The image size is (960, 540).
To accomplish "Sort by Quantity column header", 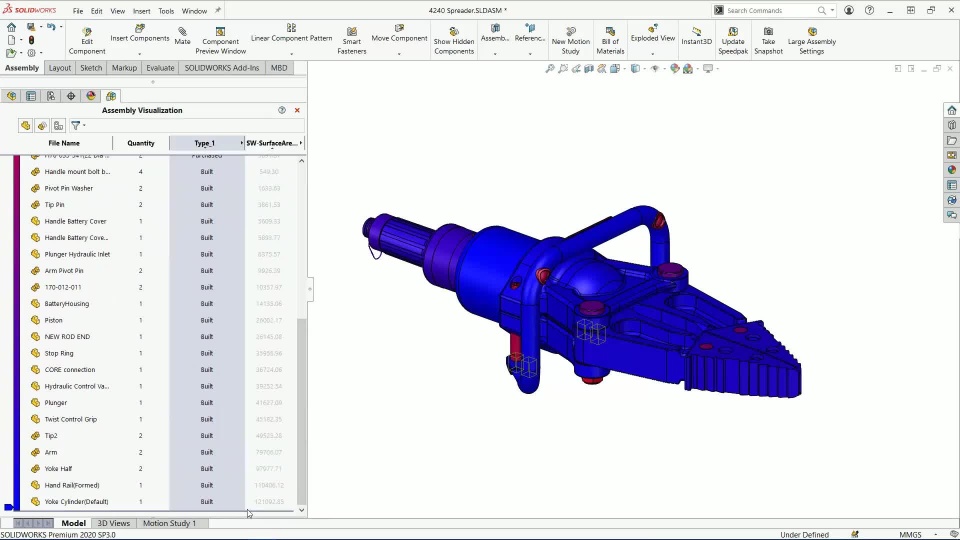I will coord(141,143).
